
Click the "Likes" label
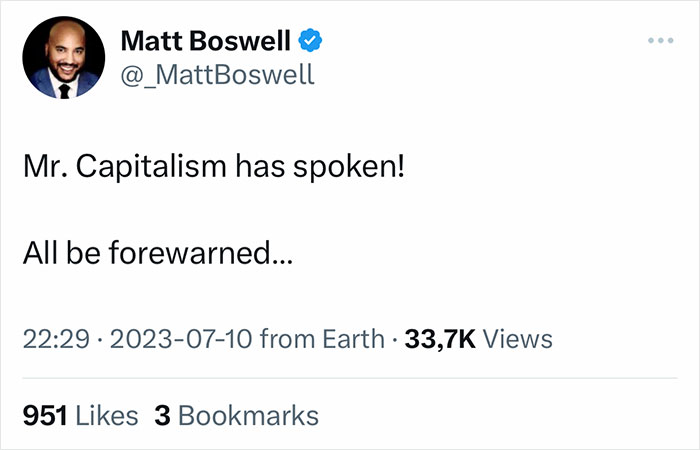(108, 415)
